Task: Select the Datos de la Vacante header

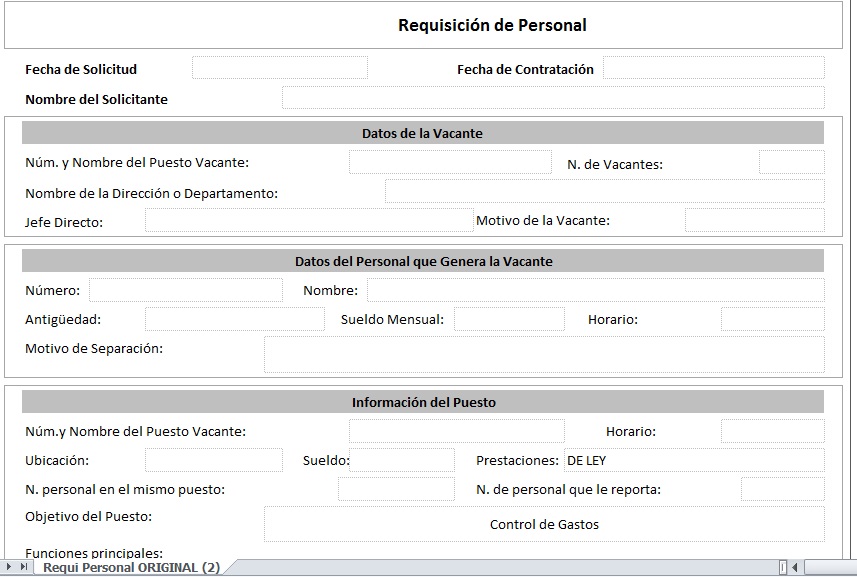Action: pyautogui.click(x=422, y=133)
